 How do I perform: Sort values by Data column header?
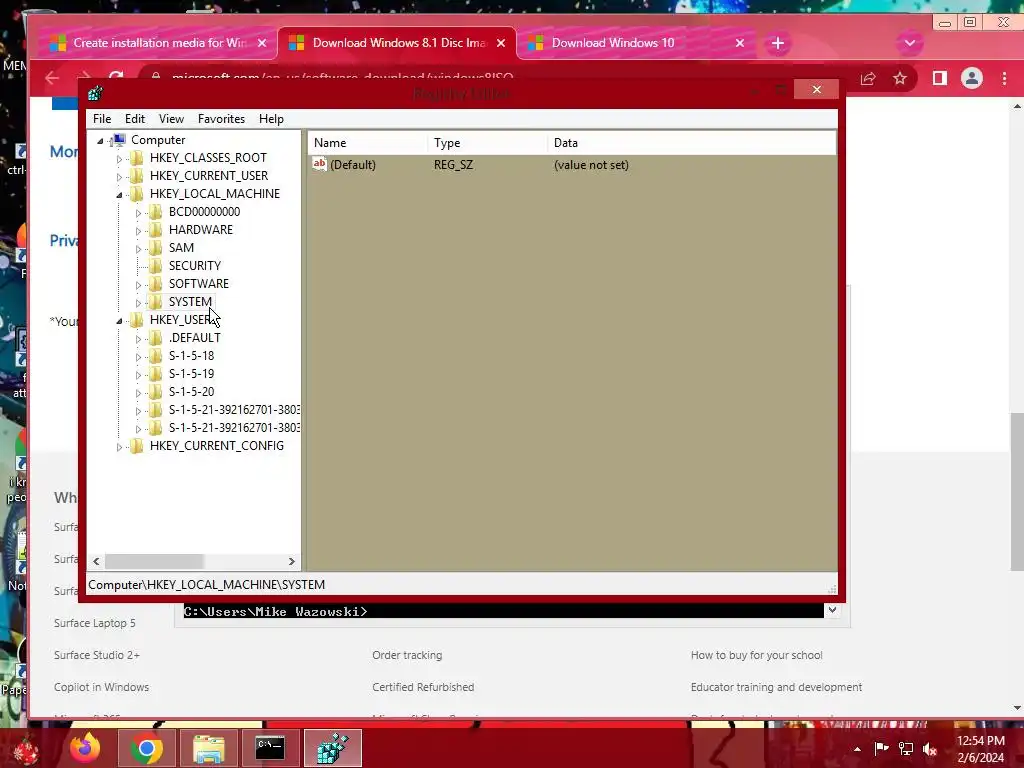tap(692, 143)
